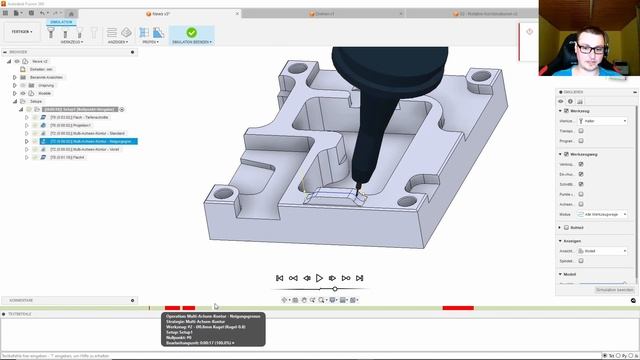Image resolution: width=640 pixels, height=360 pixels.
Task: Toggle the Werkzeugweg section checkbox
Action: coord(566,154)
